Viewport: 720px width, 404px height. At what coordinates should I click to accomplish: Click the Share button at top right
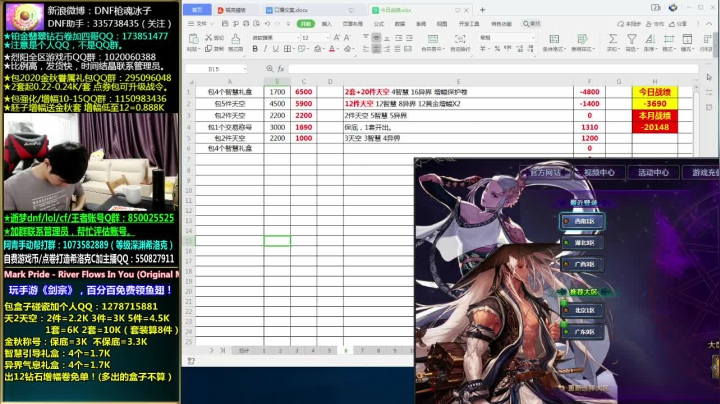point(678,23)
